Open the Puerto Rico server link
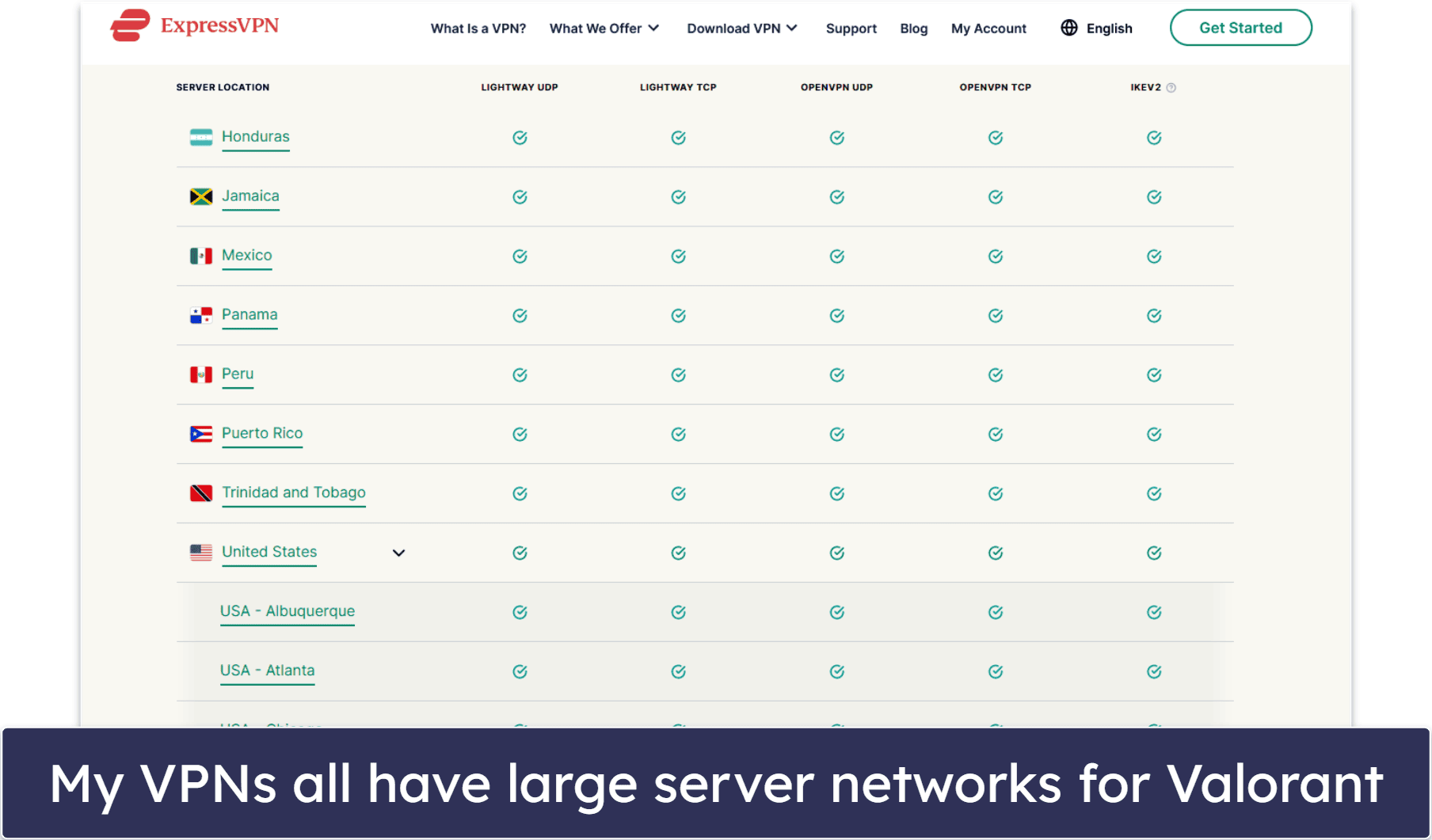The height and width of the screenshot is (840, 1432). click(262, 434)
